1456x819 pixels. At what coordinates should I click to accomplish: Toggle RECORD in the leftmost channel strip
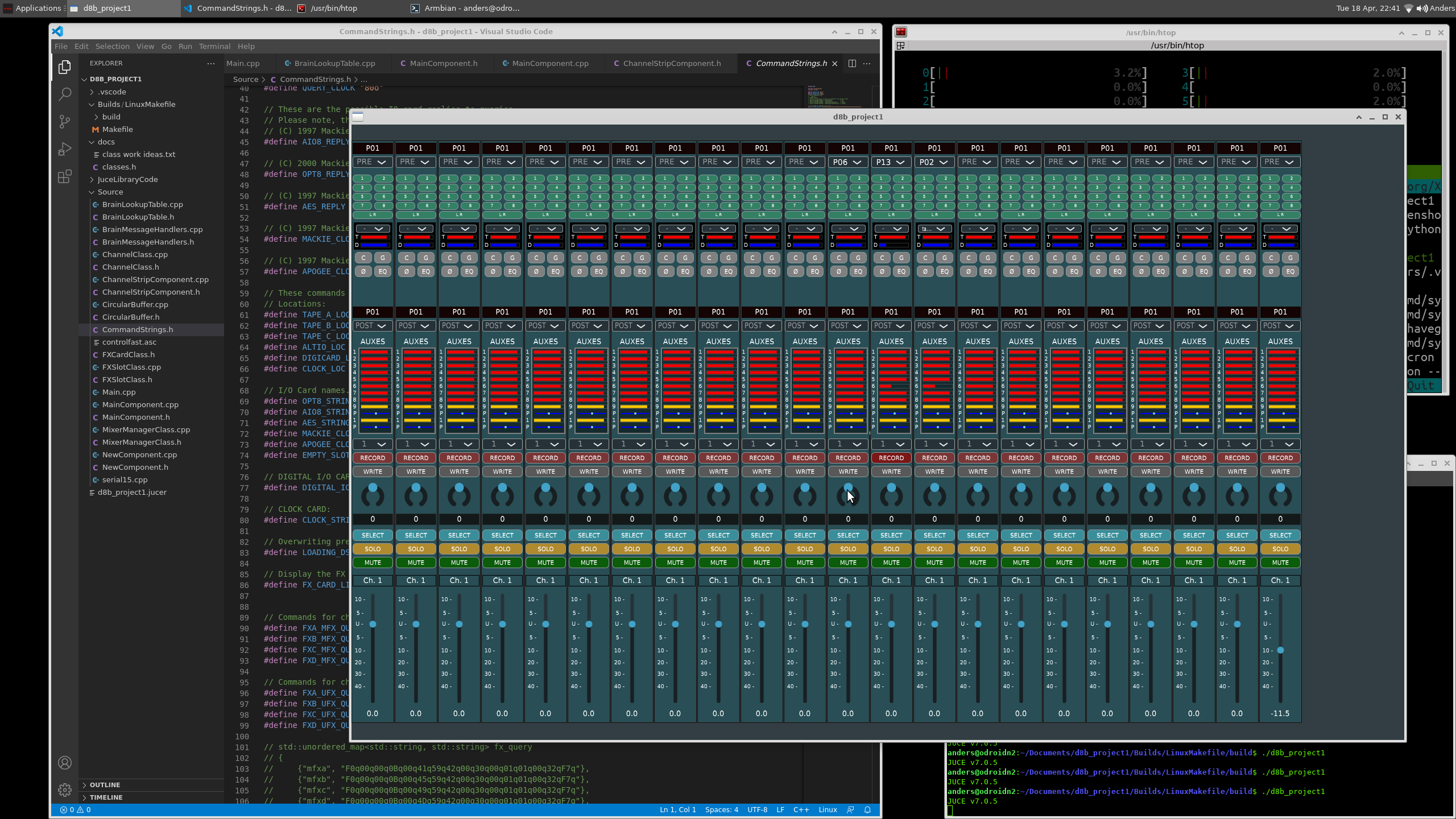point(373,458)
